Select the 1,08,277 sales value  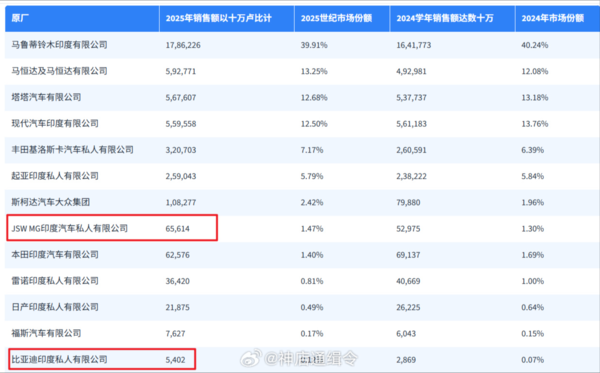pos(181,202)
